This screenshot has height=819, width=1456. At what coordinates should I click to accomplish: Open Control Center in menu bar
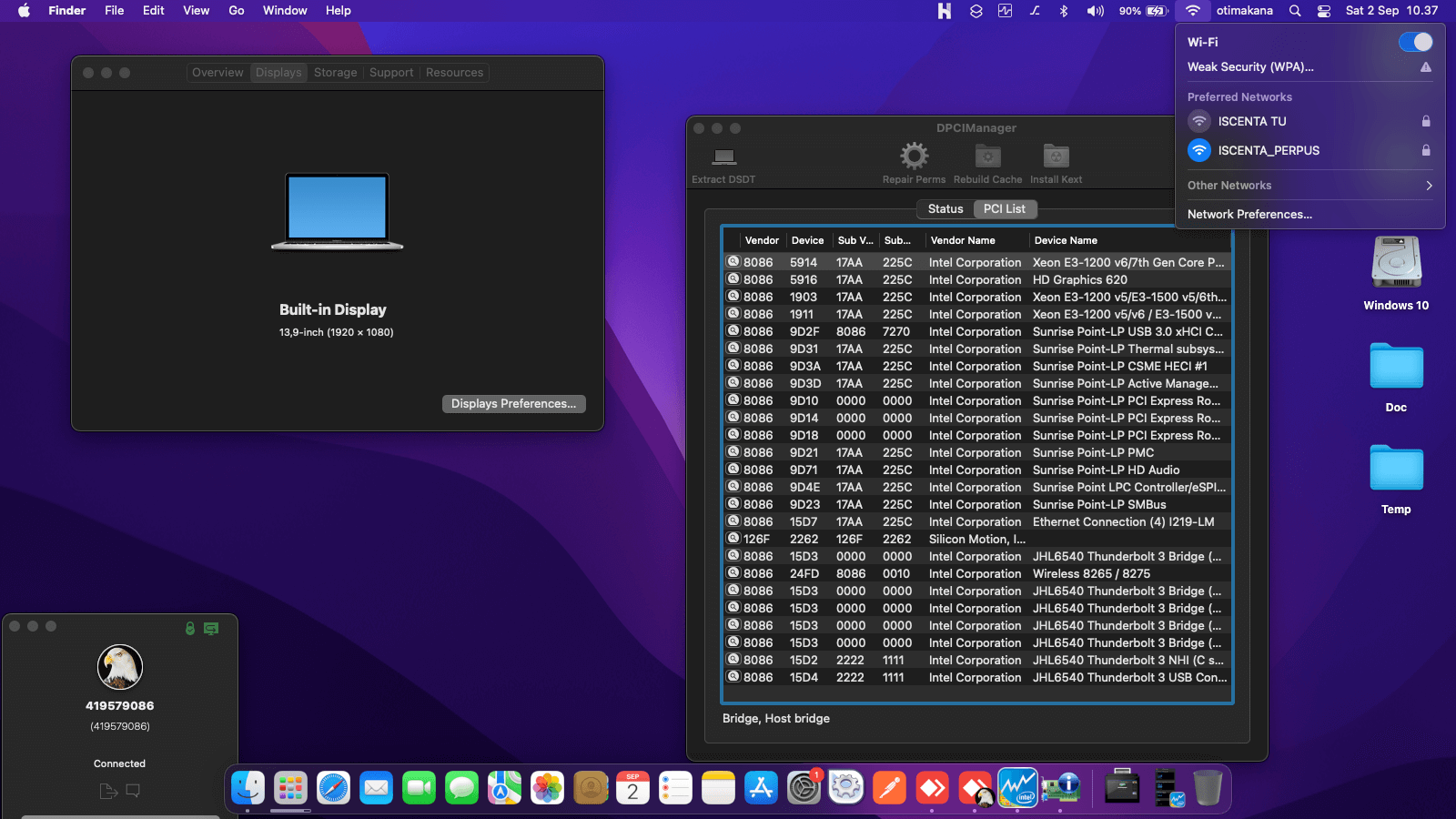pyautogui.click(x=1324, y=11)
